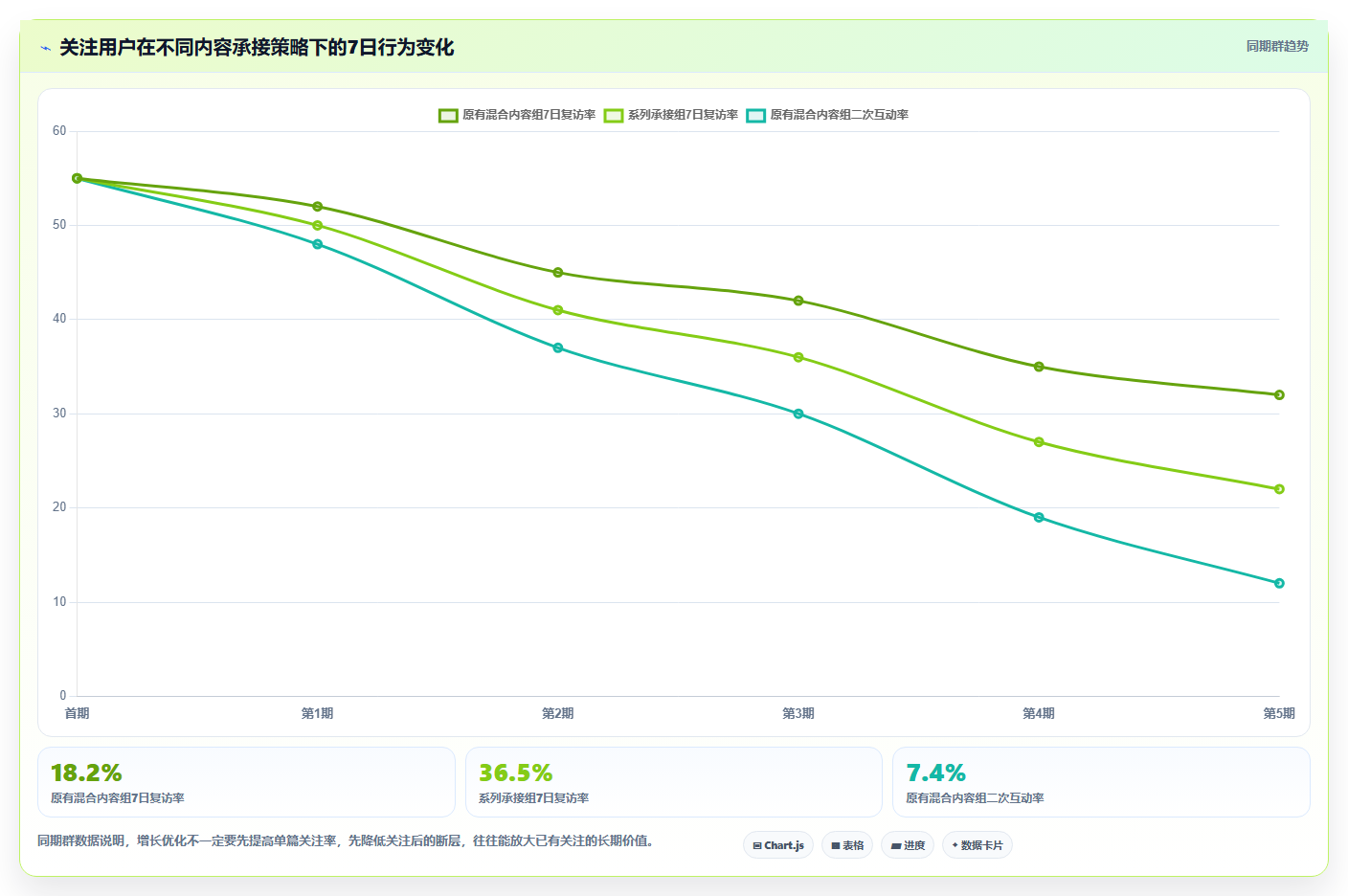1348x896 pixels.
Task: Click the 同期群趋势 label in the header
Action: pos(1277,46)
